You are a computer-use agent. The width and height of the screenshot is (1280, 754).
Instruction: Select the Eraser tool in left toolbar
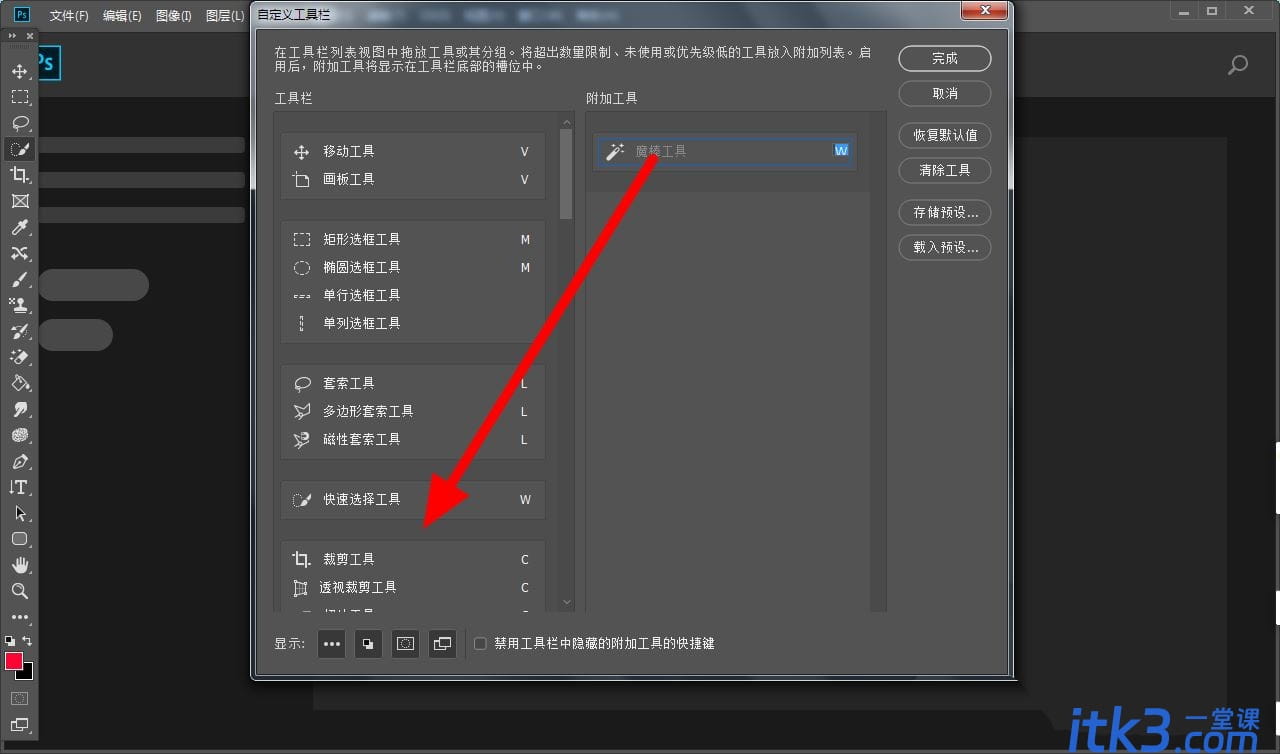[x=19, y=357]
